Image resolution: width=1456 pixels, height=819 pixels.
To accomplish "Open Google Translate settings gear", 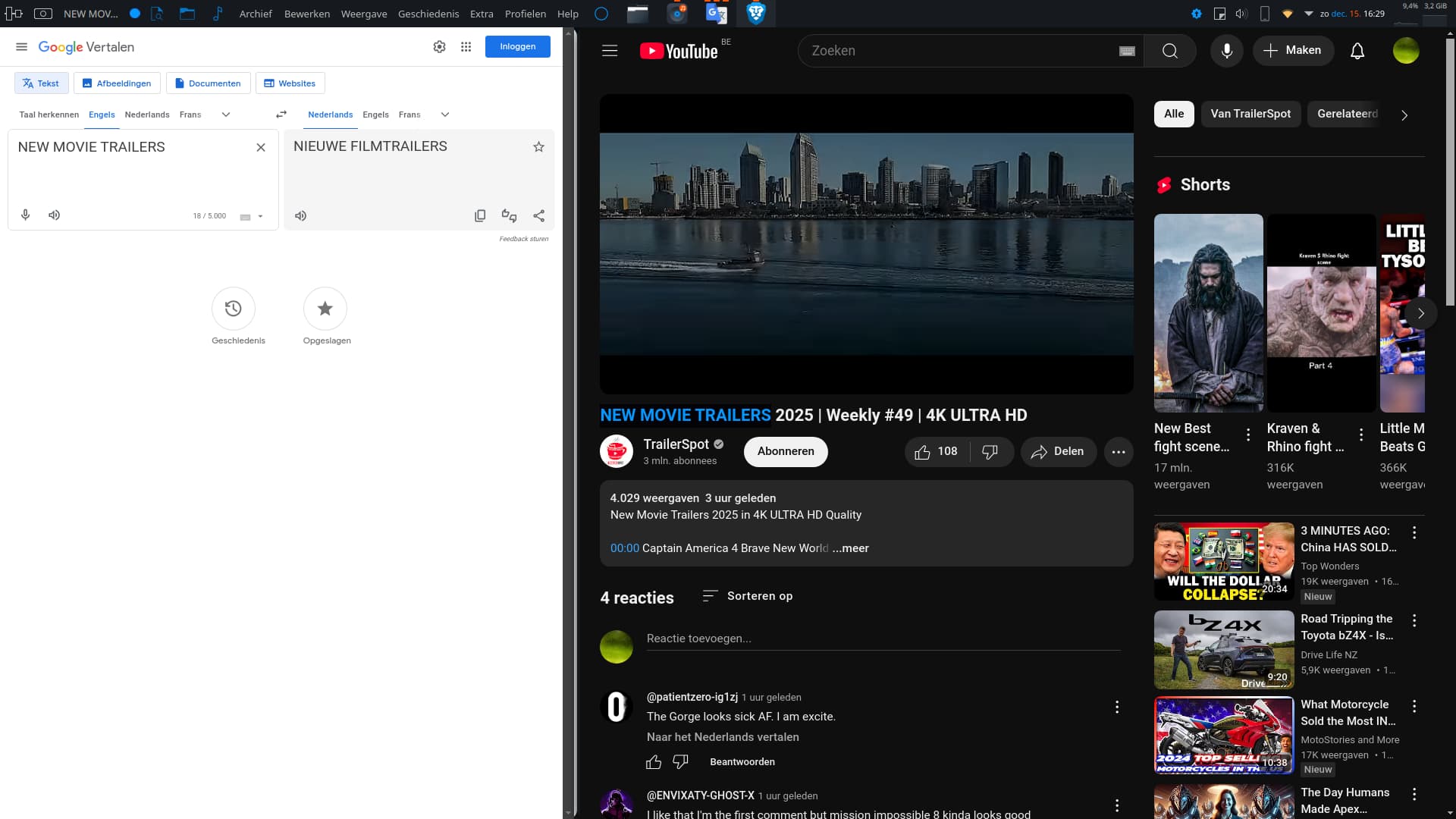I will tap(439, 47).
